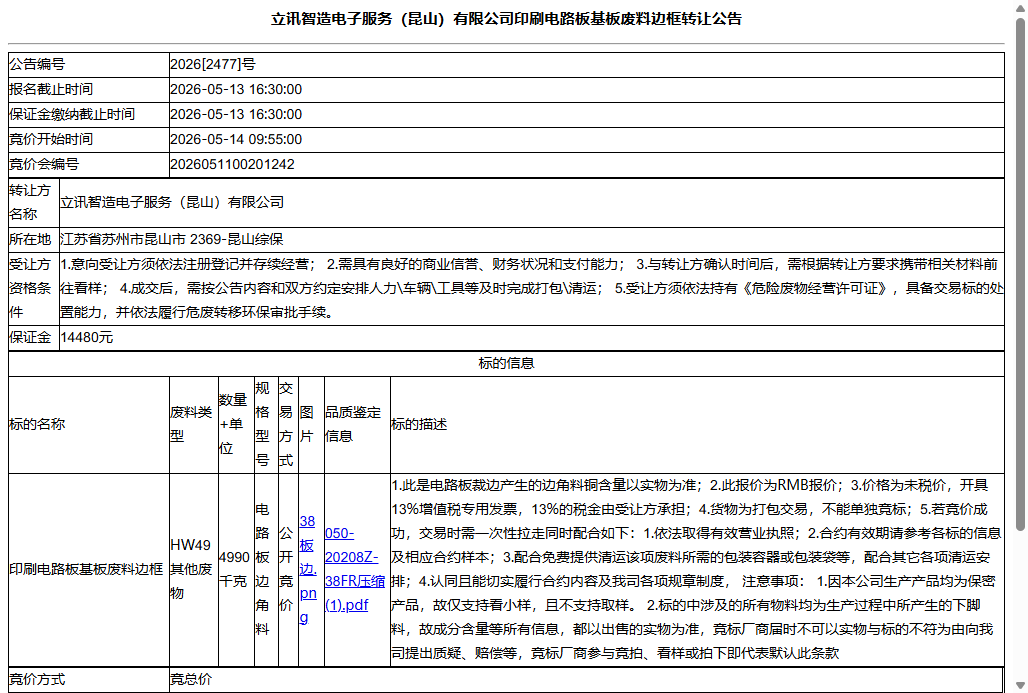Click specification cell 电路板边角料
Viewport: 1028px width, 693px height.
[x=266, y=569]
